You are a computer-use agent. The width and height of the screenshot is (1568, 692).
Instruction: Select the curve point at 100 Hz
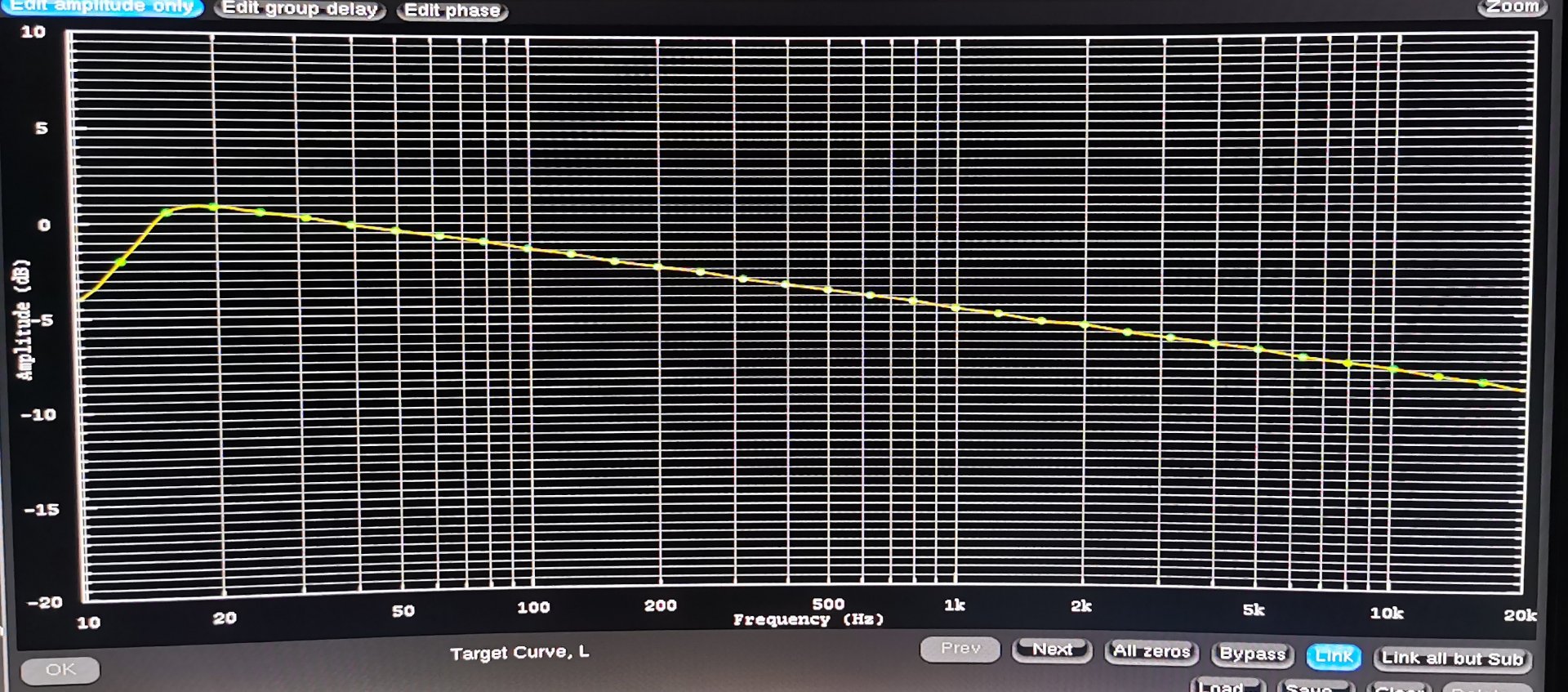[528, 248]
